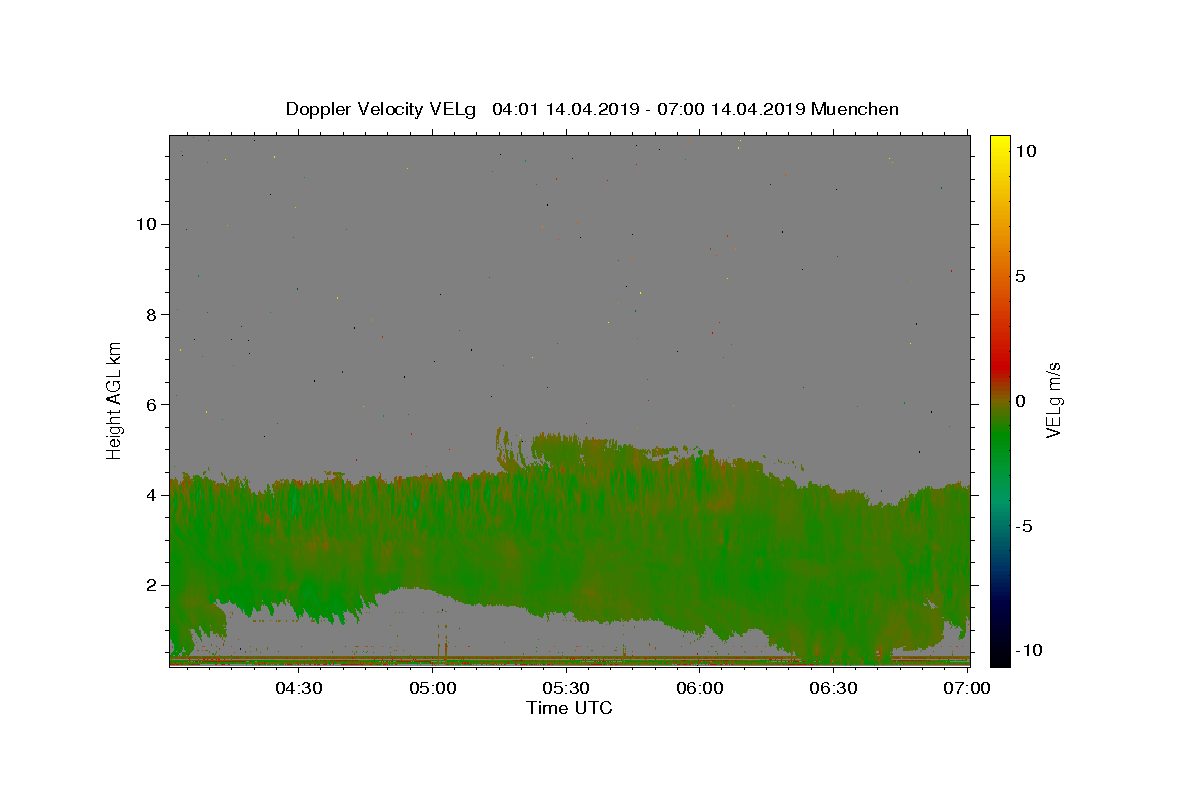Pick the yellow top of the colorbar

tap(999, 145)
